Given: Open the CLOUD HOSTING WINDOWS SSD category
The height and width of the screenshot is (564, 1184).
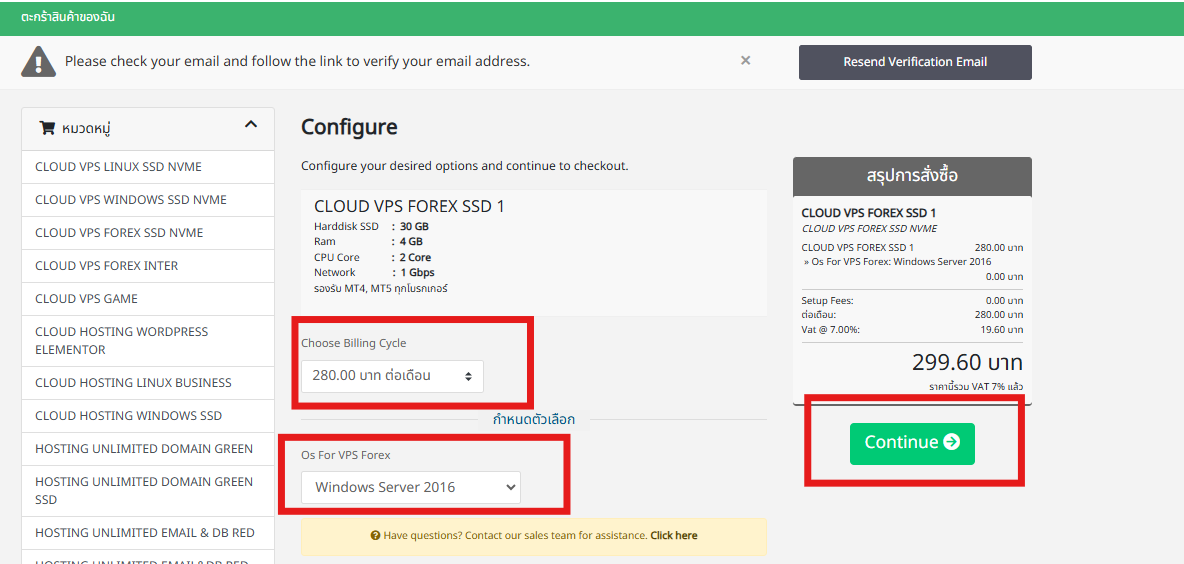Looking at the screenshot, I should point(148,416).
